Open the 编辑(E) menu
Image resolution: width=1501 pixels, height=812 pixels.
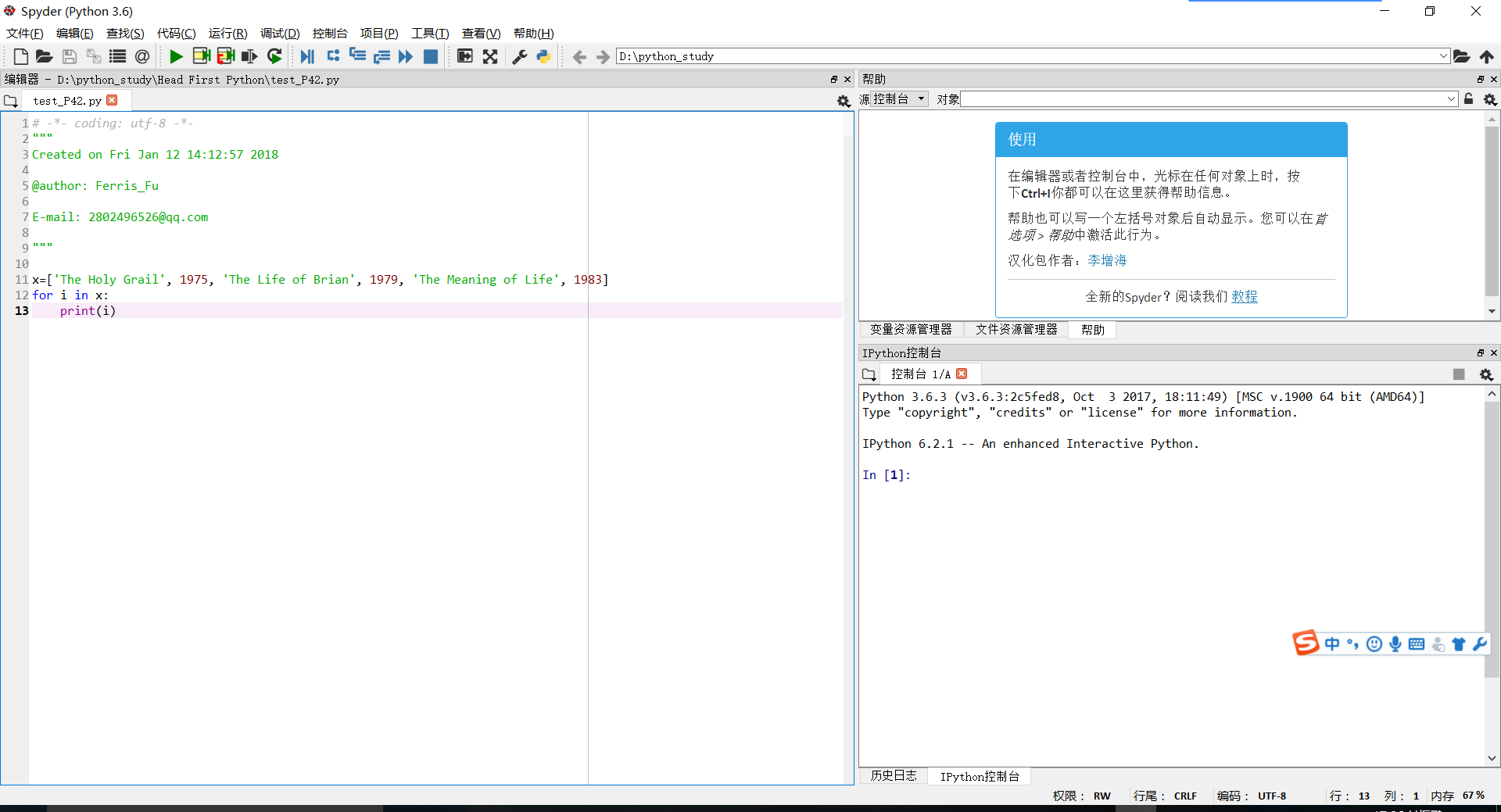point(74,33)
